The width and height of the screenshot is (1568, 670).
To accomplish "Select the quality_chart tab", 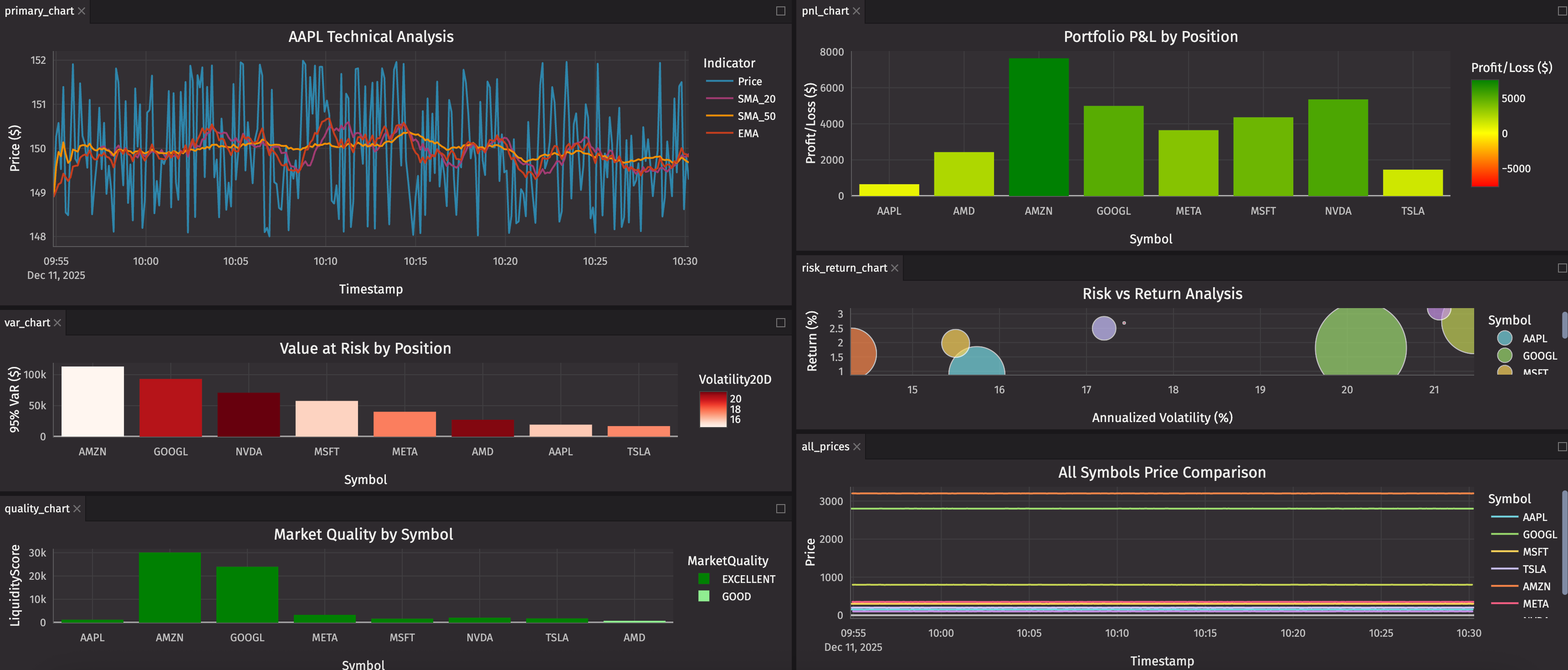I will click(37, 509).
